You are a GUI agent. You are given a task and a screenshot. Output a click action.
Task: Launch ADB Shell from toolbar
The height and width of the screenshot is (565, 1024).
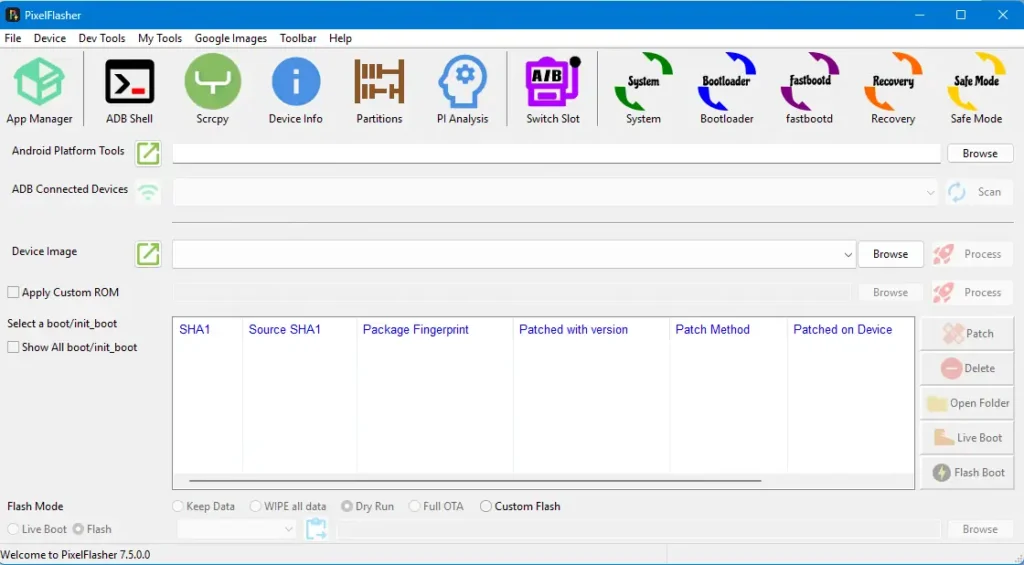(129, 90)
